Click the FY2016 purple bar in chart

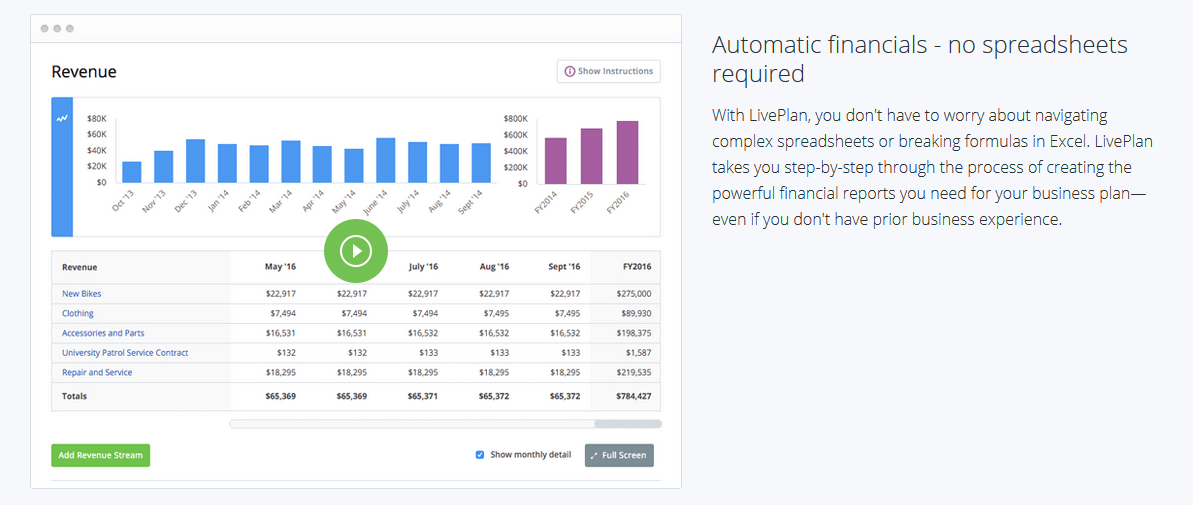(627, 153)
